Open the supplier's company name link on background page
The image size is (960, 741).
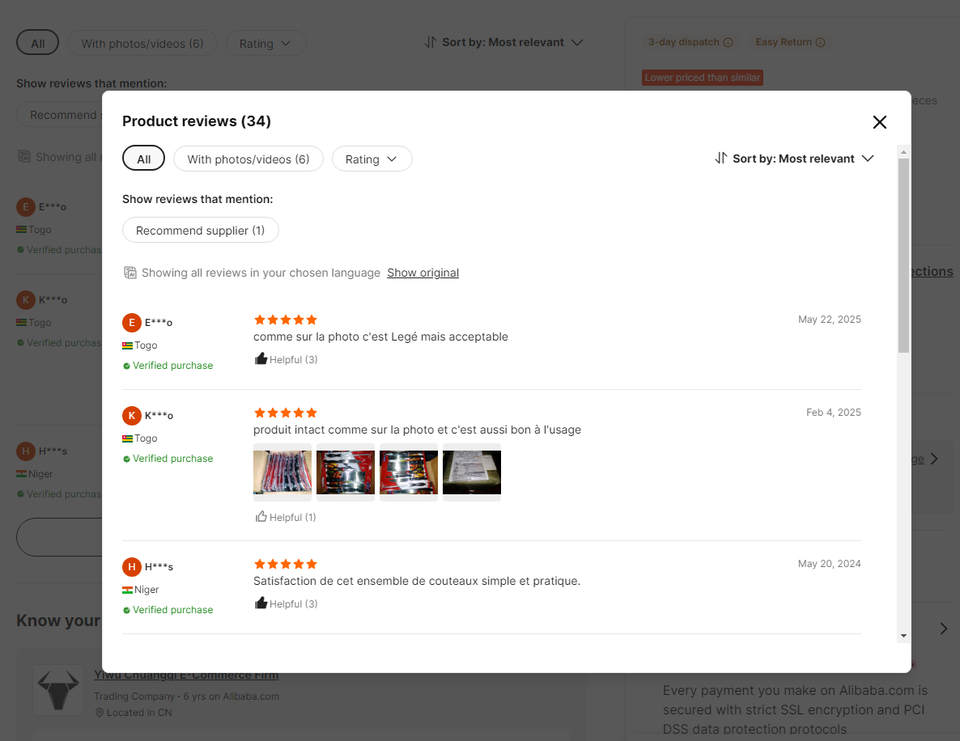click(186, 675)
